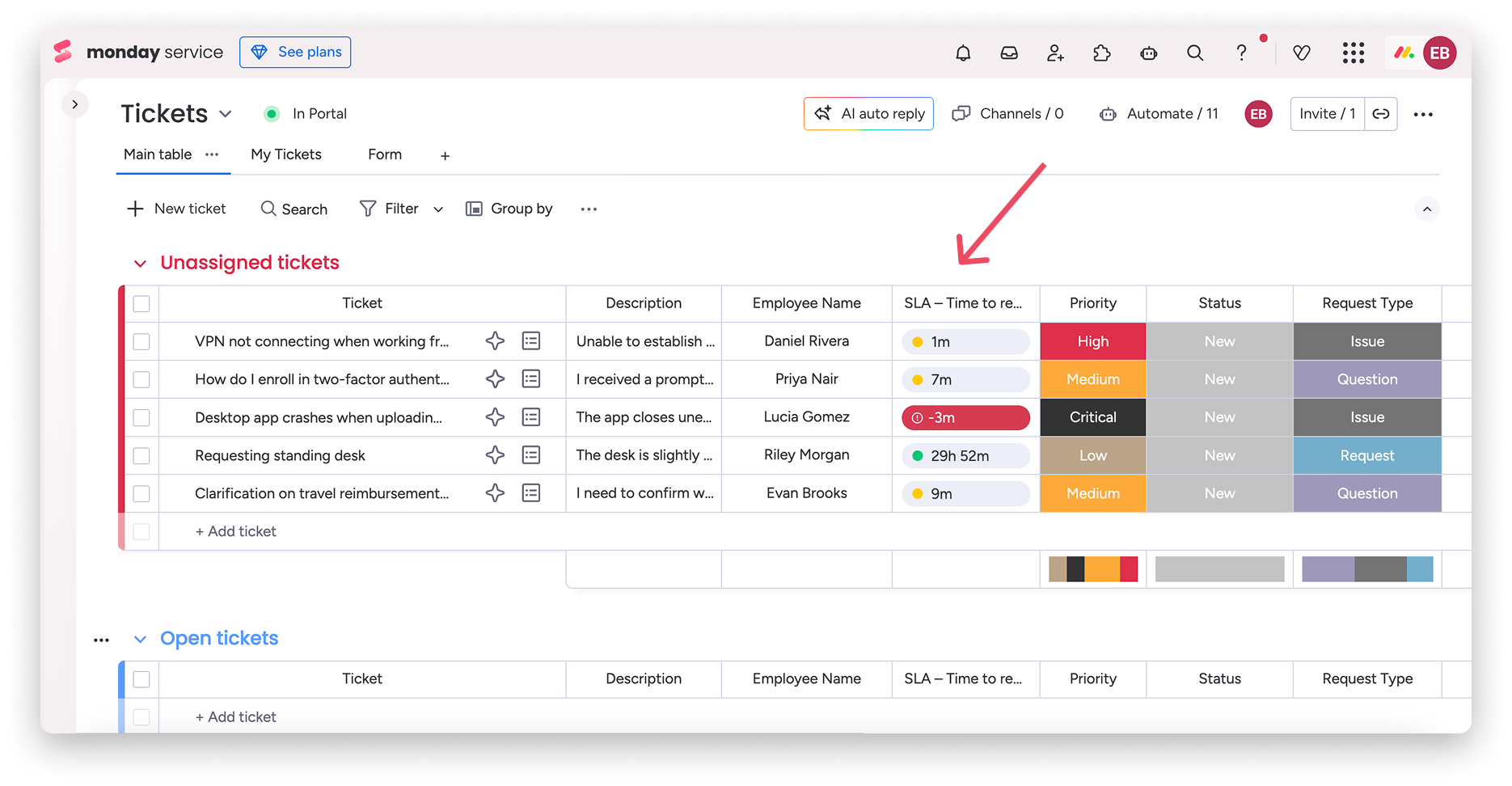Click the invite member person icon in top bar
The height and width of the screenshot is (786, 1512).
point(1055,52)
